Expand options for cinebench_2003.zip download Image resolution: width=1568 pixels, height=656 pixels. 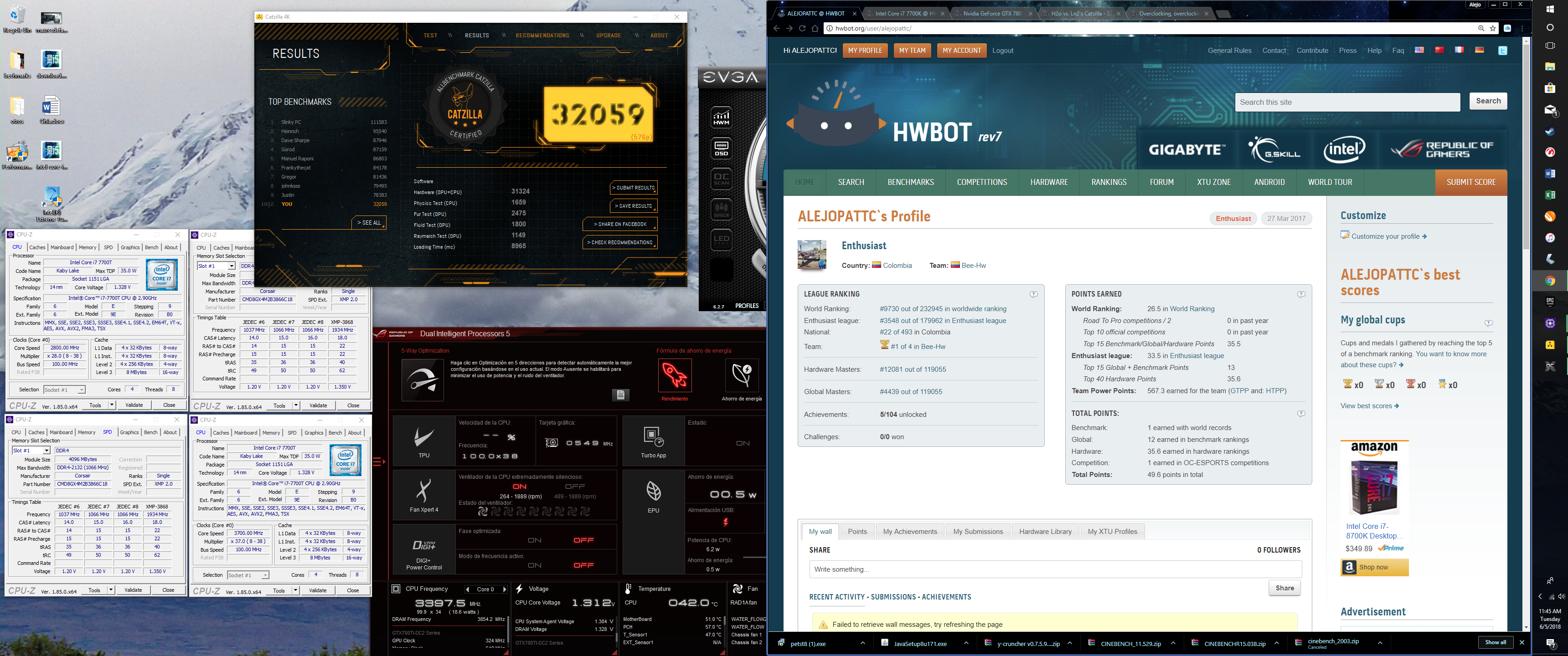click(x=1380, y=643)
